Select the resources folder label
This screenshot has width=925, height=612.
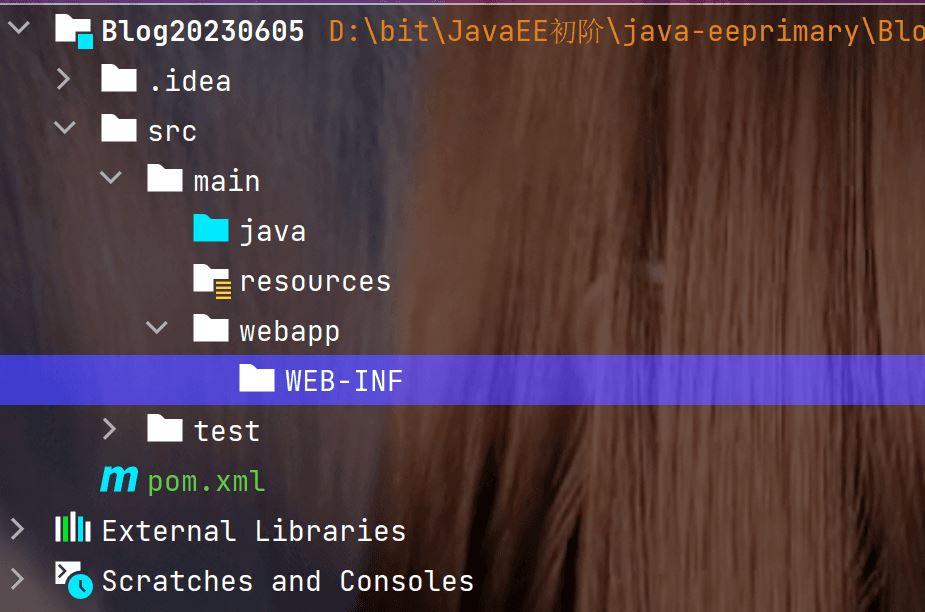pos(315,281)
